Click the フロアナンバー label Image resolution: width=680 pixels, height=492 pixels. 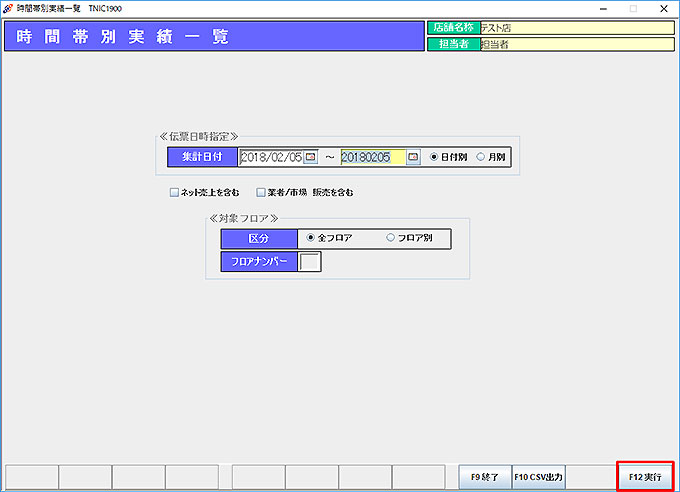(x=259, y=262)
